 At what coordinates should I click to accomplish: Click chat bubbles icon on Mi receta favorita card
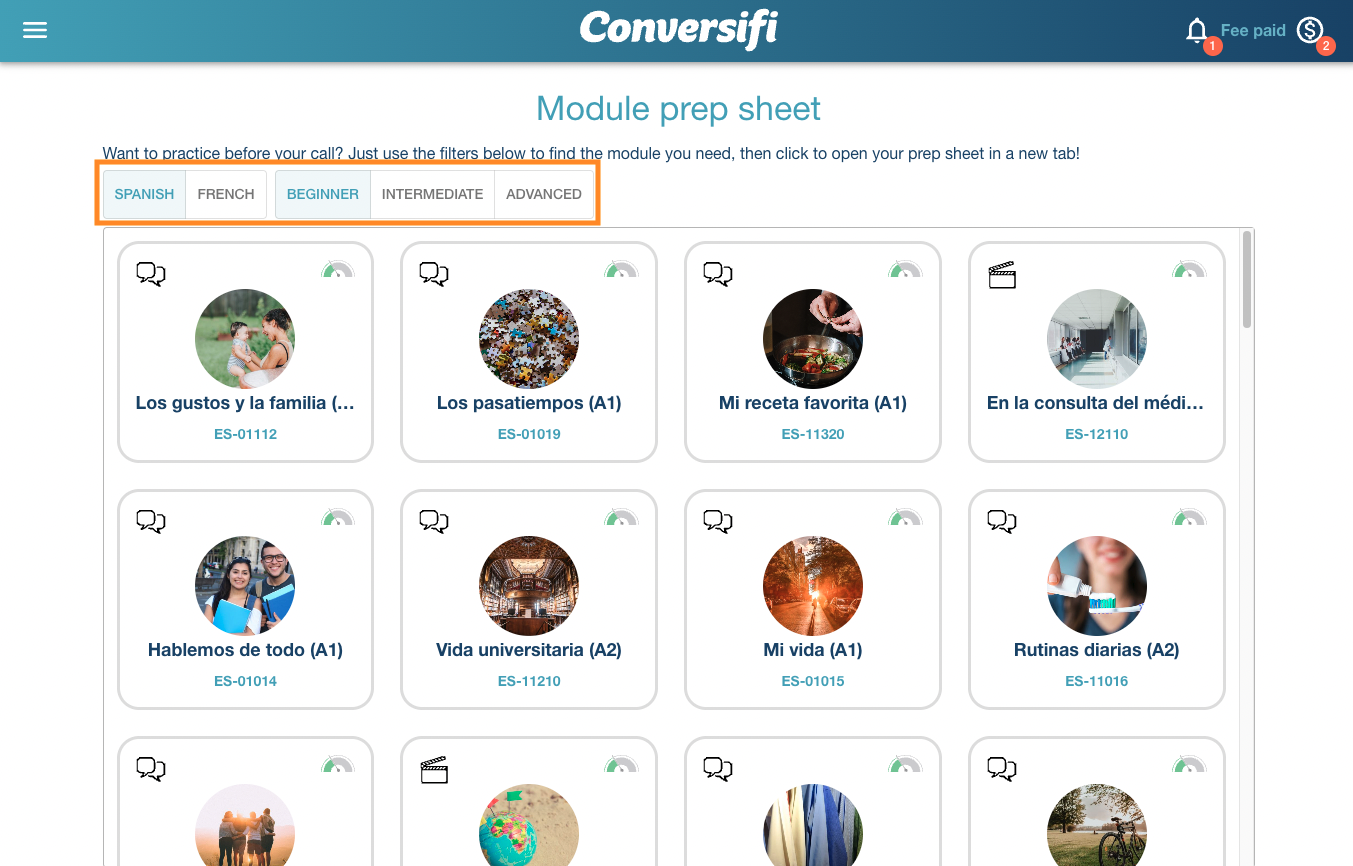pos(718,274)
